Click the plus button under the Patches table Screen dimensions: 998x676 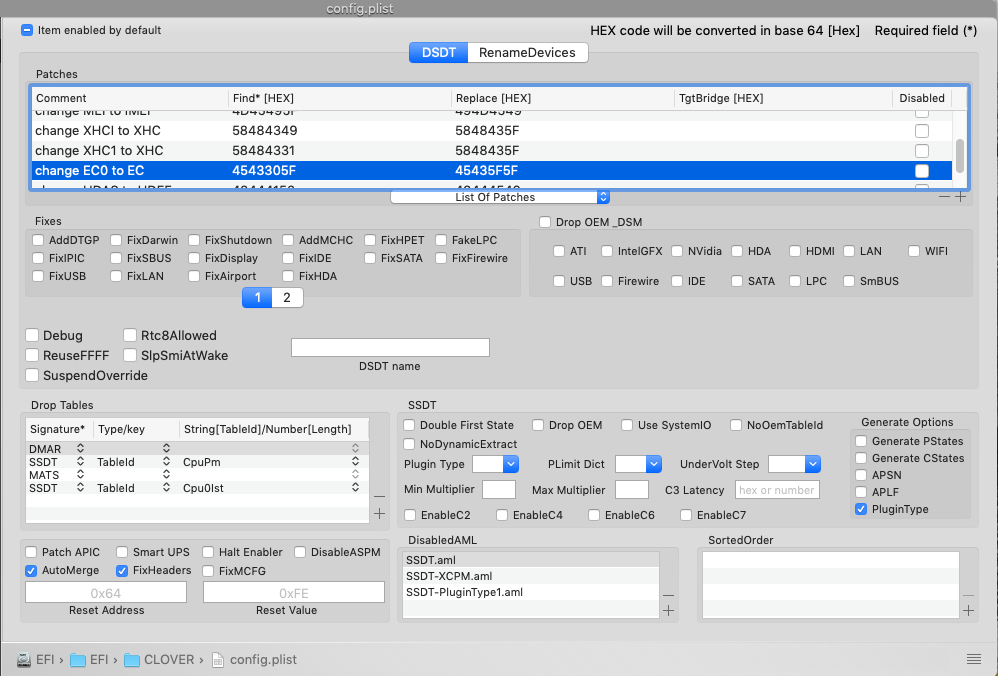pyautogui.click(x=960, y=197)
